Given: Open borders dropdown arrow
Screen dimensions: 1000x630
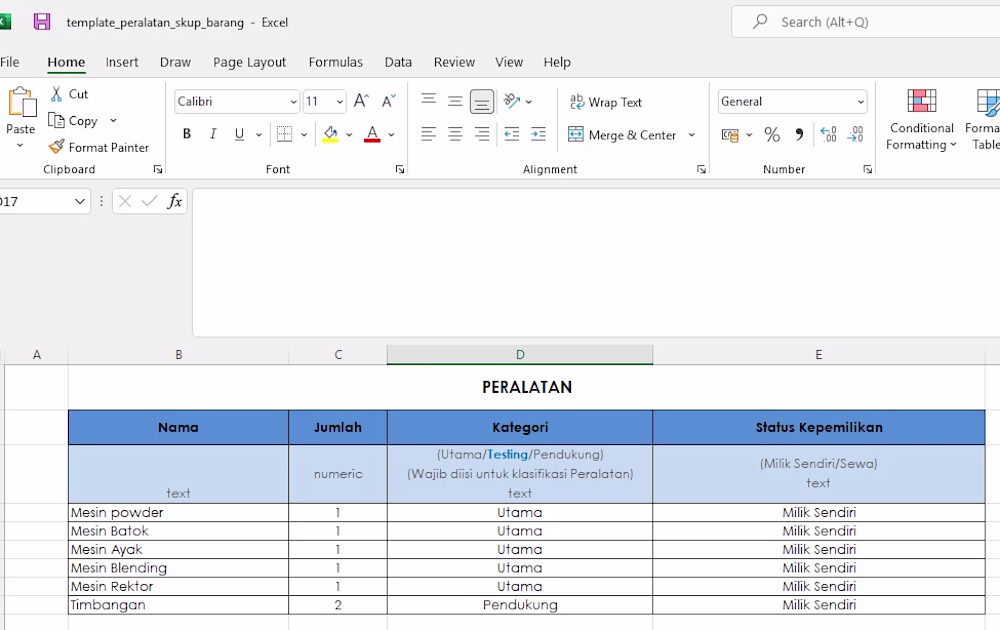Looking at the screenshot, I should [x=304, y=135].
